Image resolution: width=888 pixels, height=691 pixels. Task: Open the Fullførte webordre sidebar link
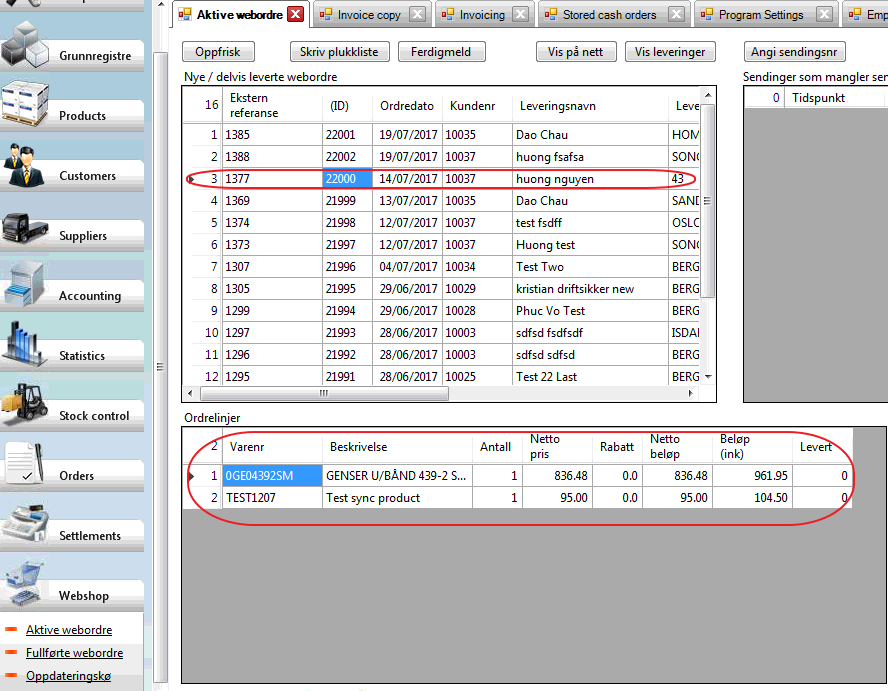(74, 652)
